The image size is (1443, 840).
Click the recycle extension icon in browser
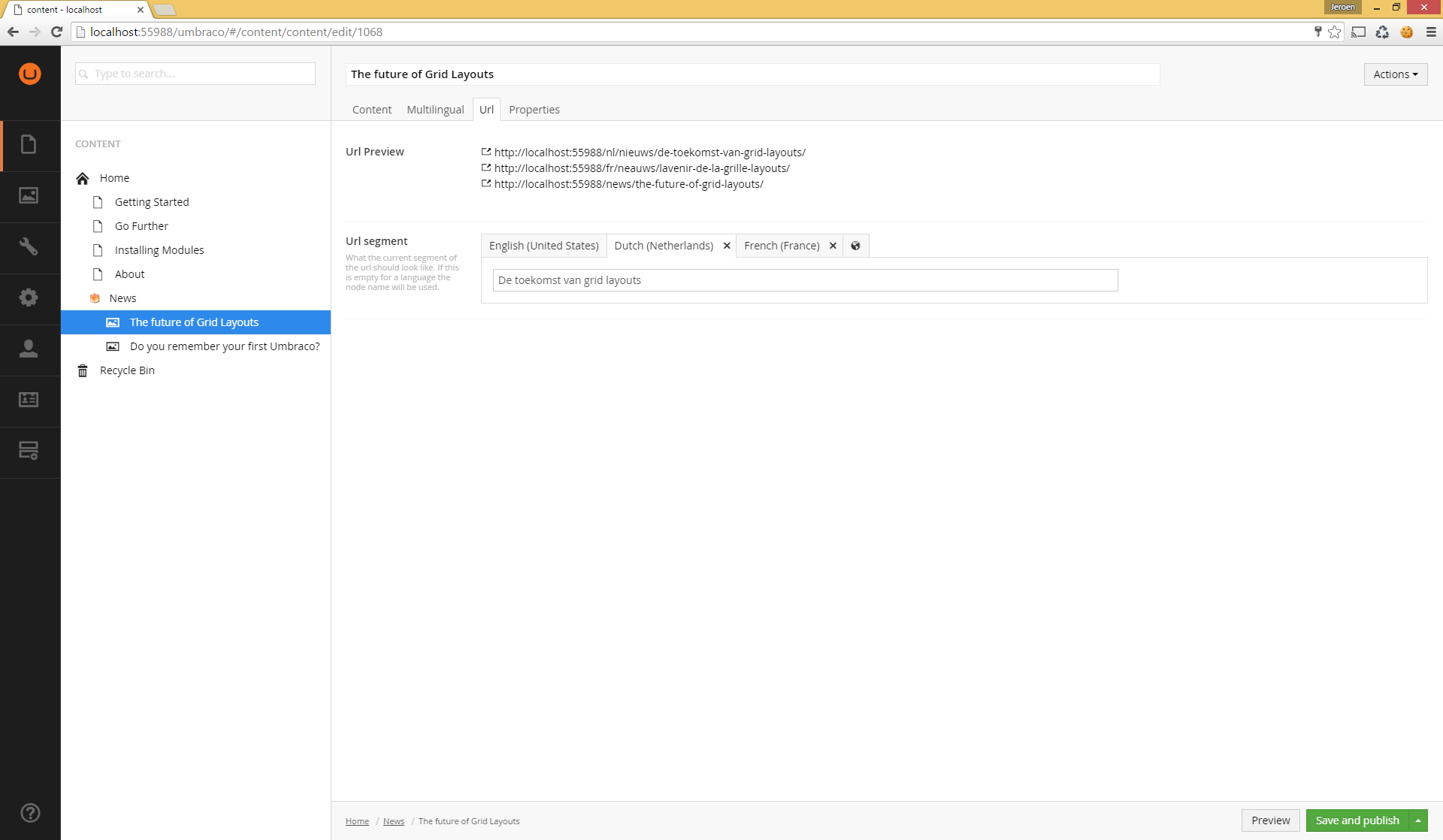click(x=1382, y=32)
